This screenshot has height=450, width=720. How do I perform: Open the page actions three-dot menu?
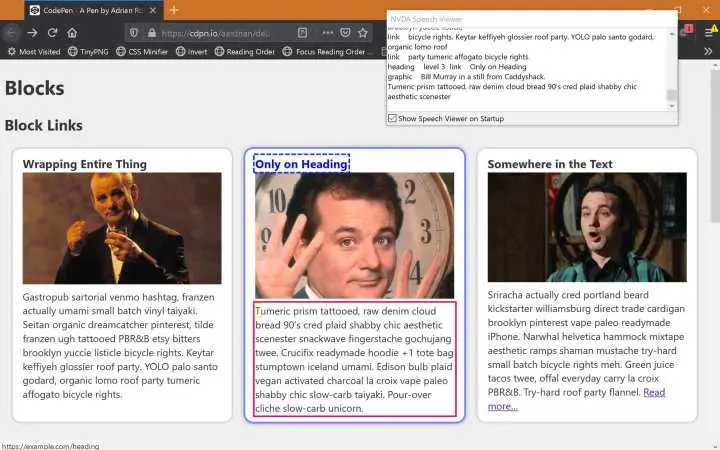click(327, 33)
